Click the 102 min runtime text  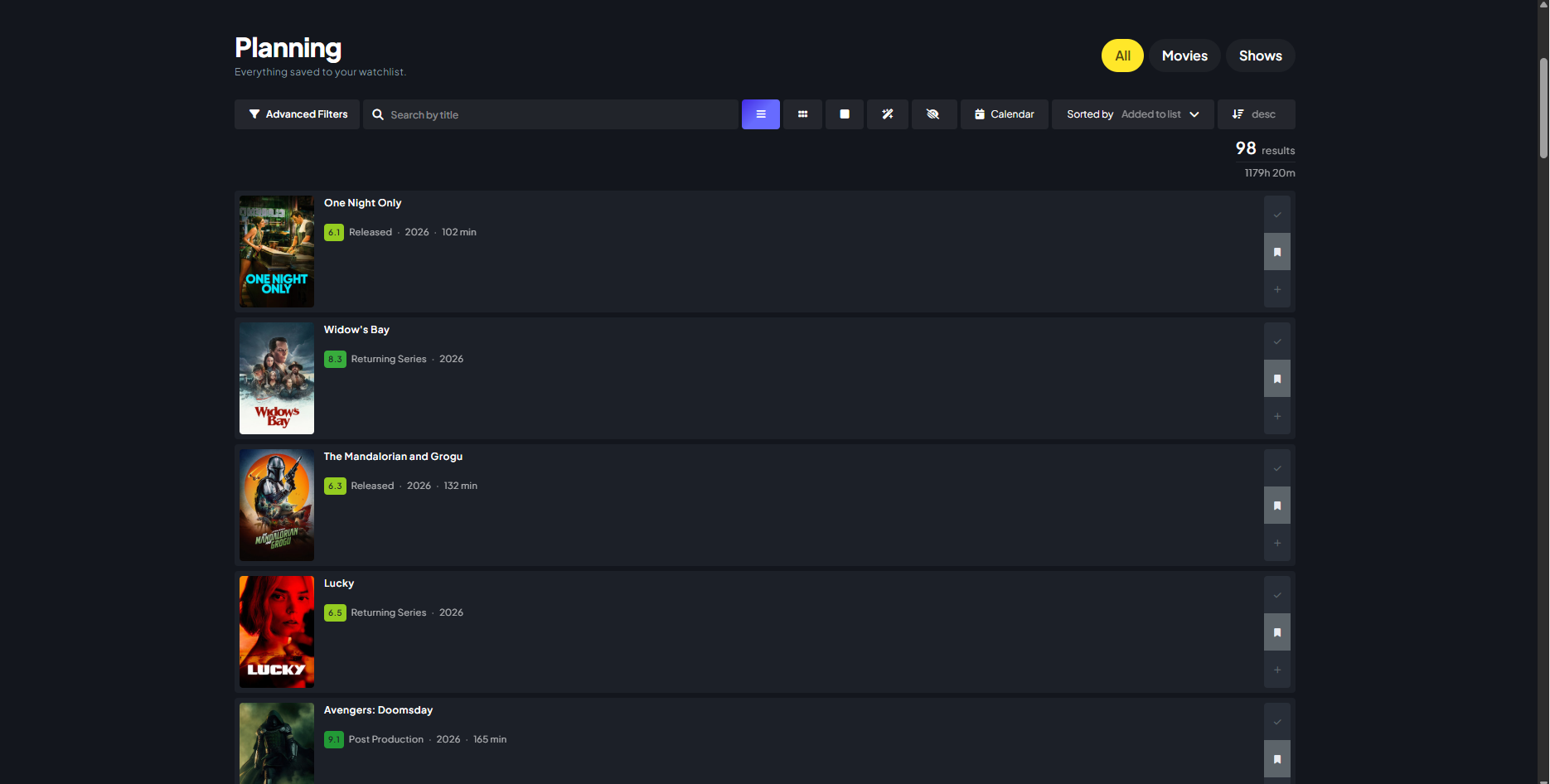coord(459,232)
